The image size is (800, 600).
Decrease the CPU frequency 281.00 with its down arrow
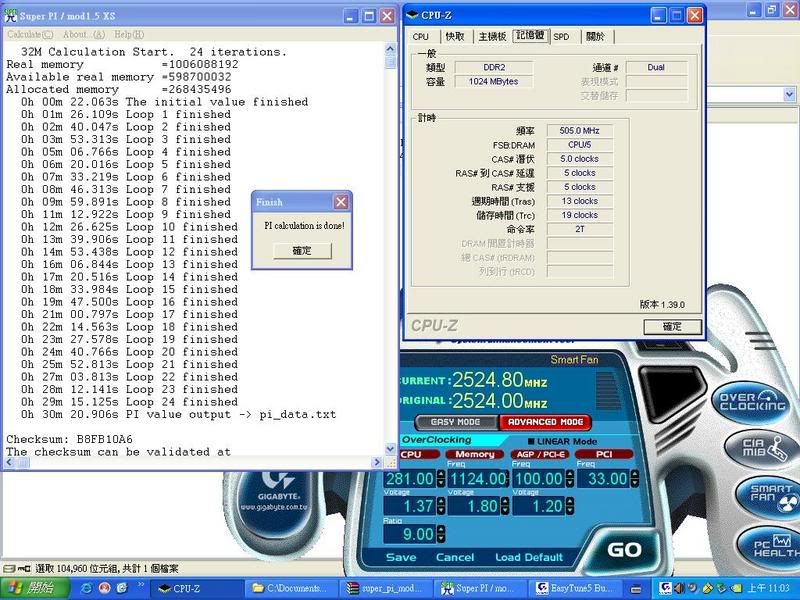click(x=441, y=483)
